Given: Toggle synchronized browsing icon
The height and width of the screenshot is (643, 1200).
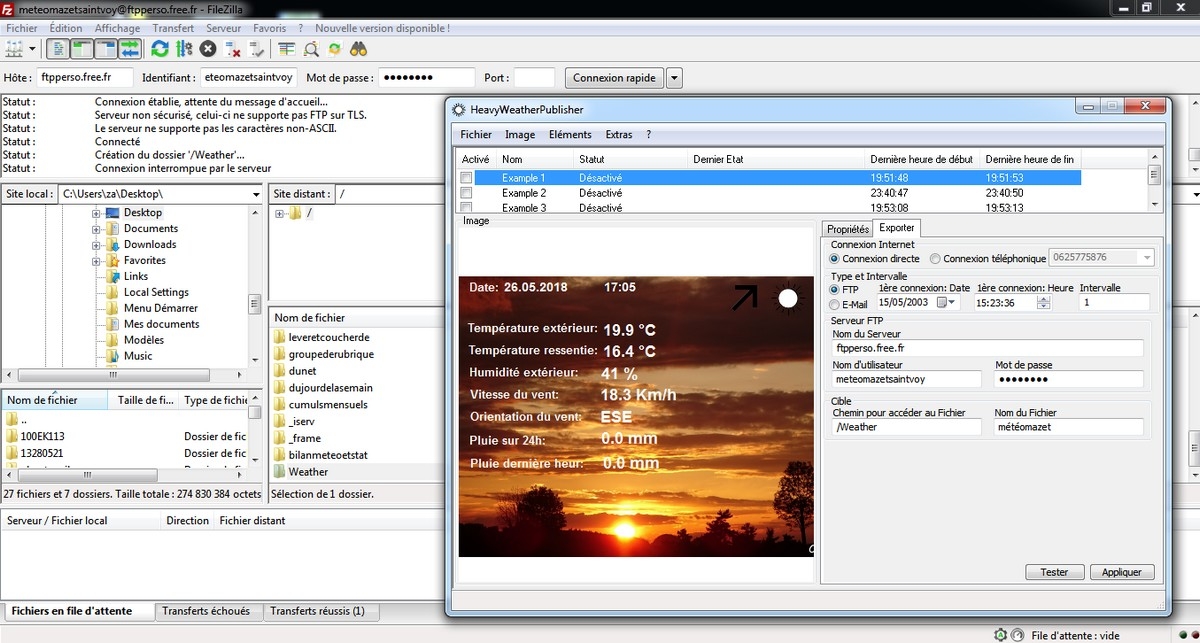Looking at the screenshot, I should (335, 48).
